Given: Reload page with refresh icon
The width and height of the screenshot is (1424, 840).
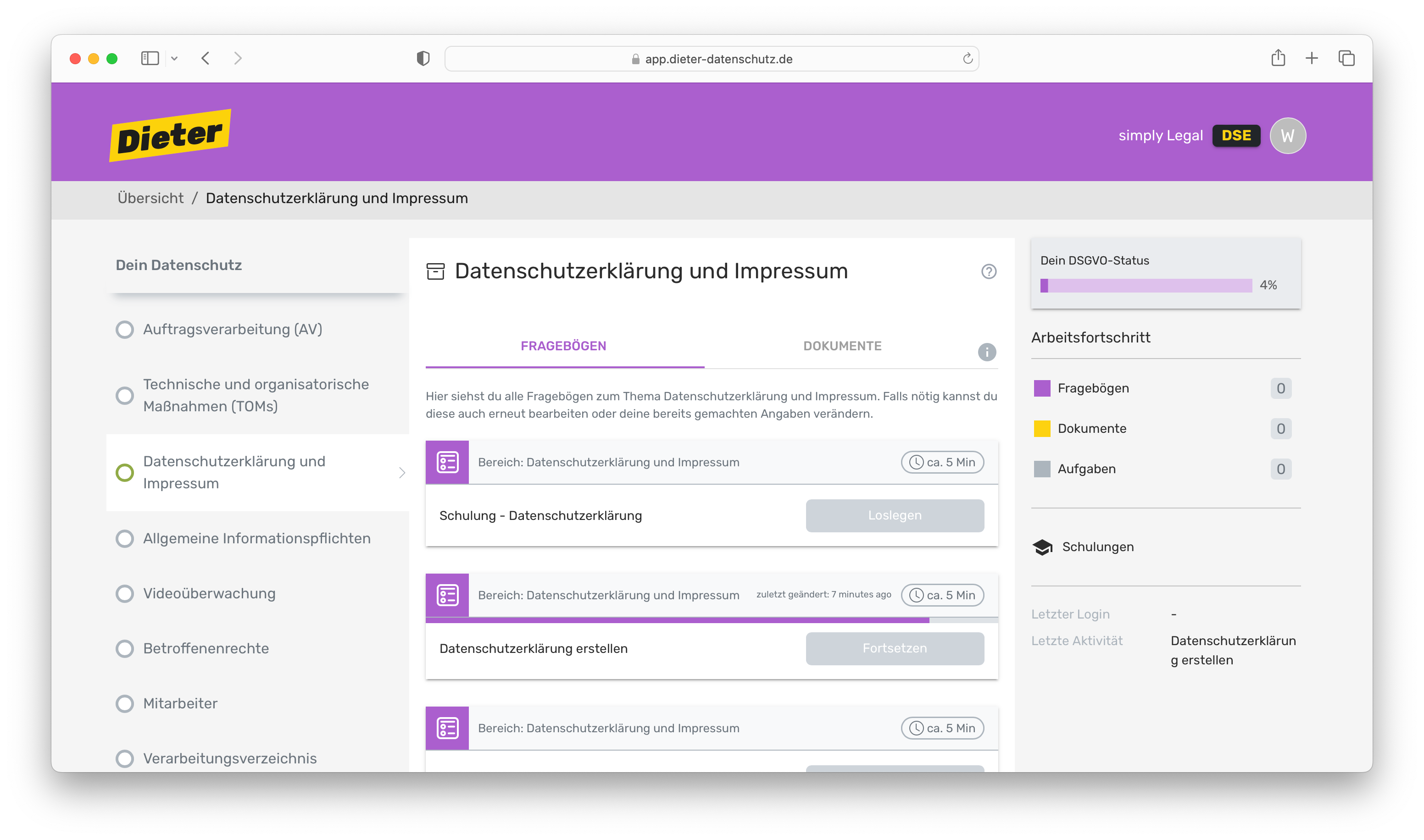Looking at the screenshot, I should (968, 59).
